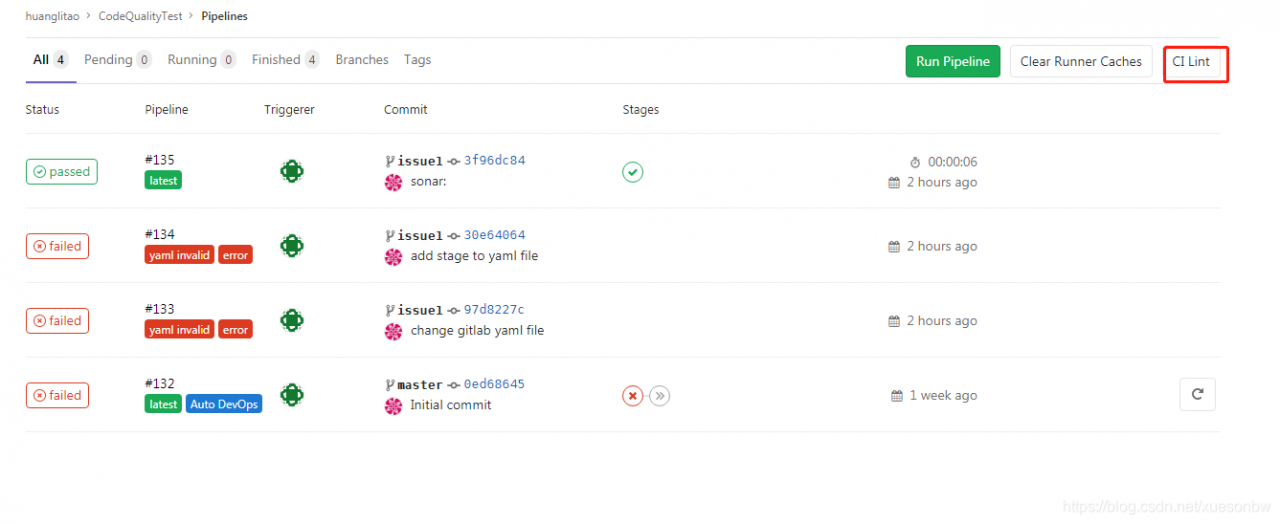Click the failed stage X icon for #132
Viewport: 1280px width, 524px height.
pyautogui.click(x=632, y=396)
